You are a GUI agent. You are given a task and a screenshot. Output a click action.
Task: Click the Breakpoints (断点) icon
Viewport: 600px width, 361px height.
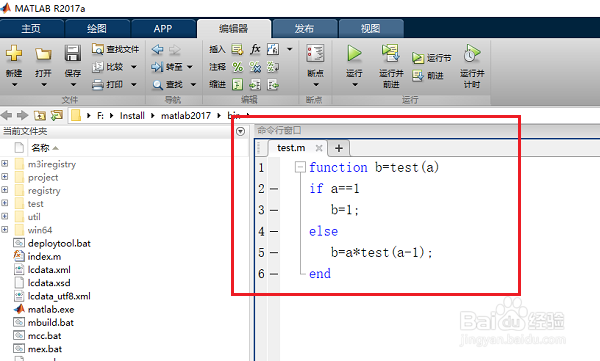(315, 53)
